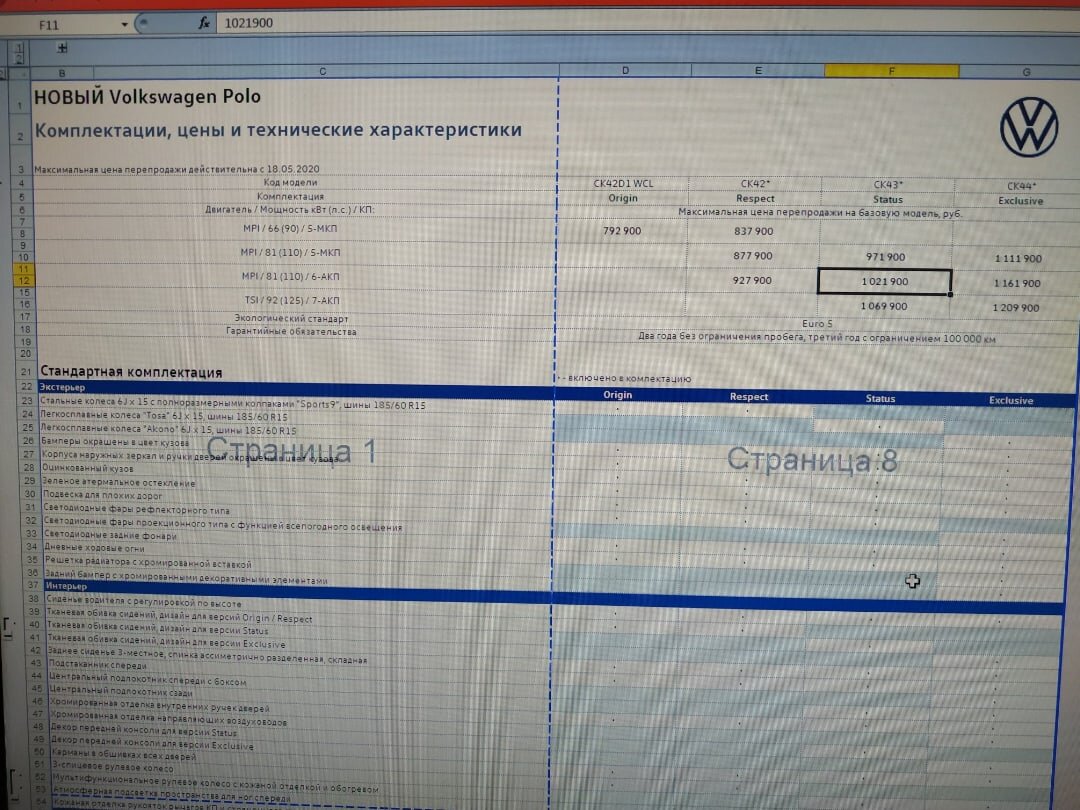Select price cell 1 161 900
This screenshot has width=1080, height=810.
tap(1017, 283)
